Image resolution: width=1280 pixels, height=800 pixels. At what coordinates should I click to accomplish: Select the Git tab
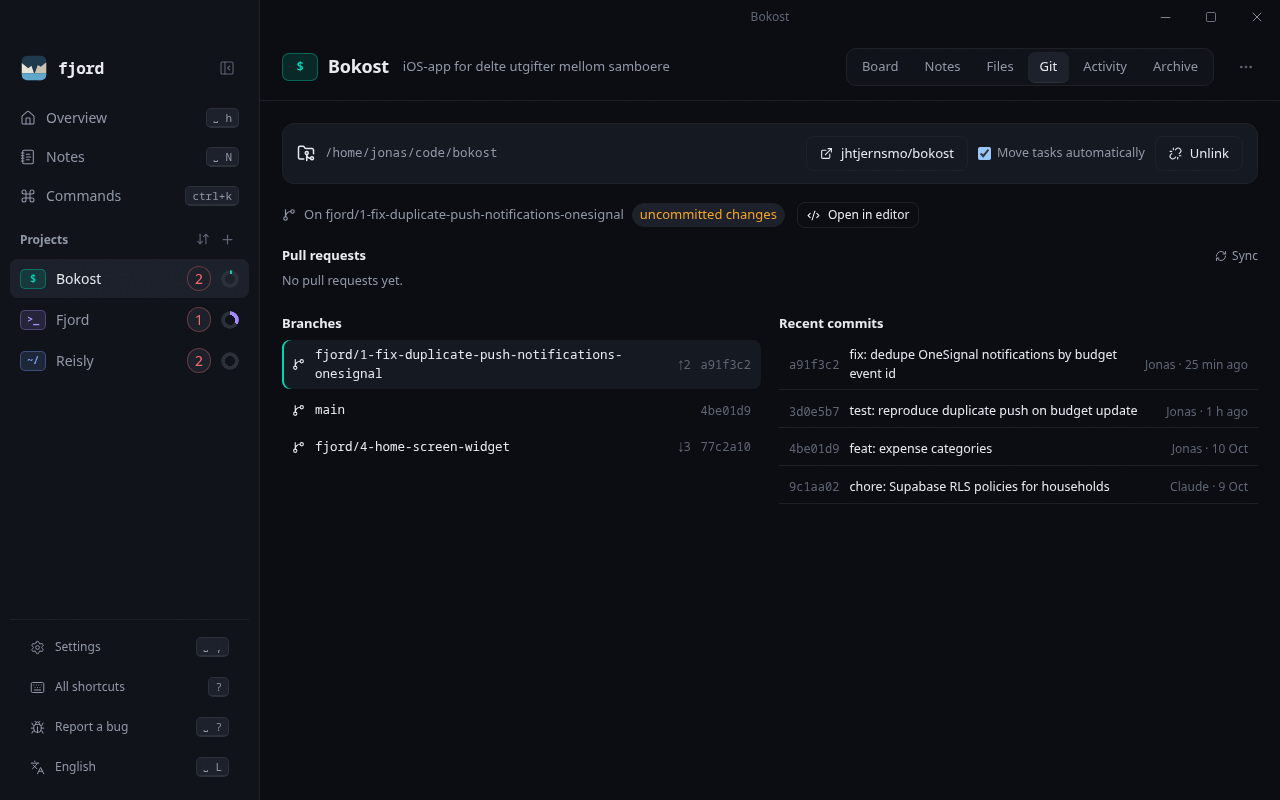point(1048,67)
